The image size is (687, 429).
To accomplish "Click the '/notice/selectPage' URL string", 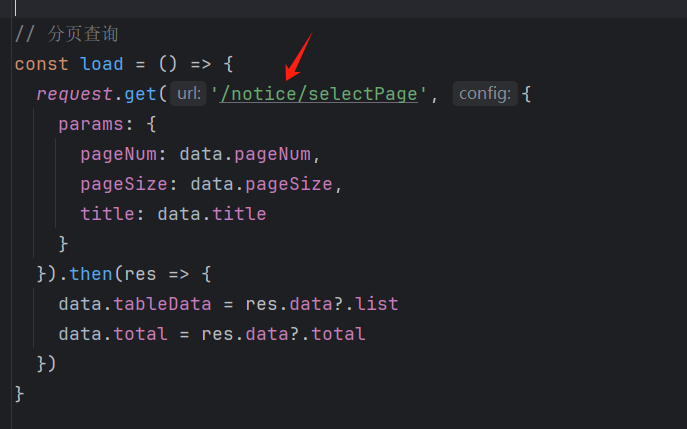I will [319, 94].
